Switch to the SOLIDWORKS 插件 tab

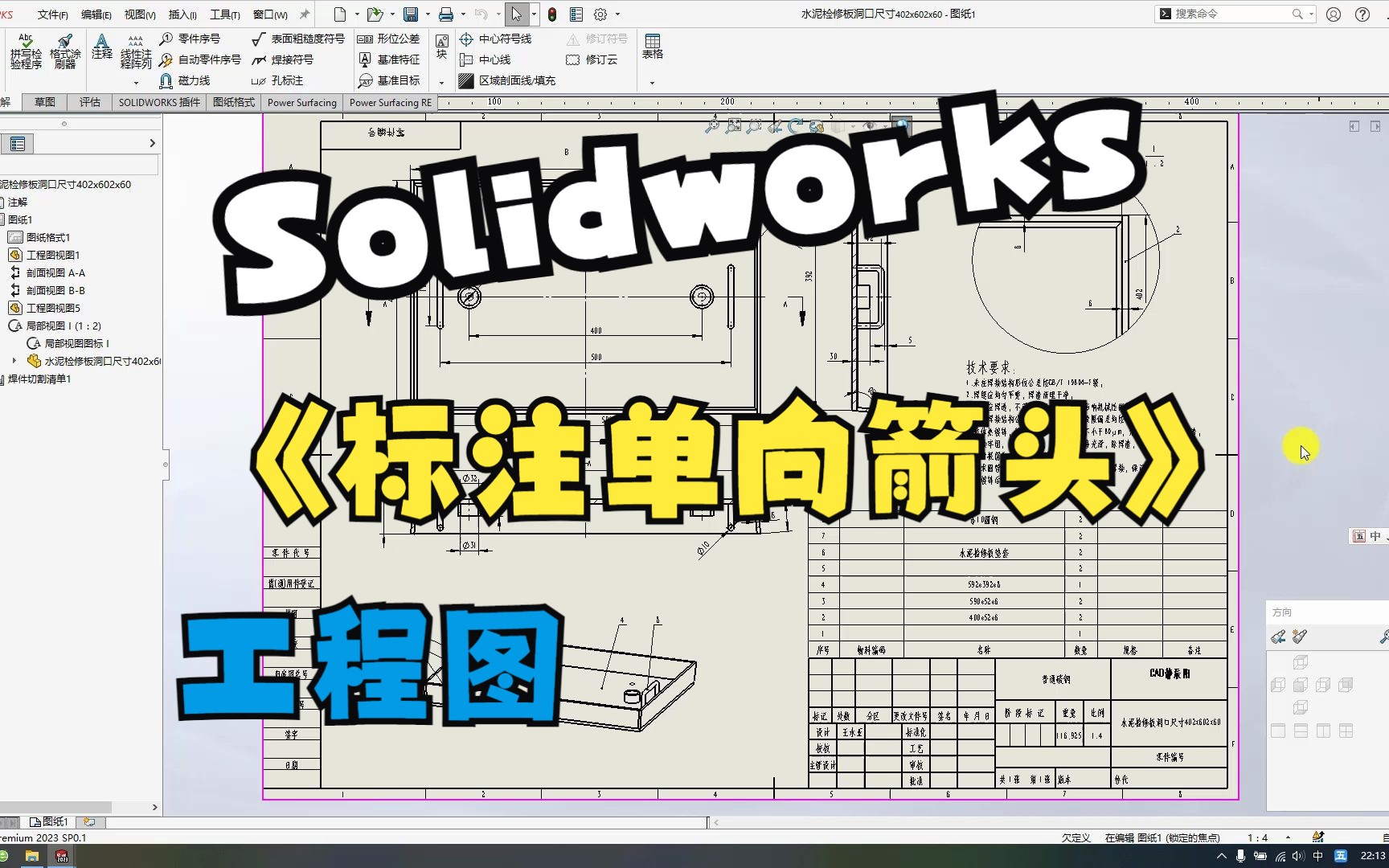[x=159, y=102]
